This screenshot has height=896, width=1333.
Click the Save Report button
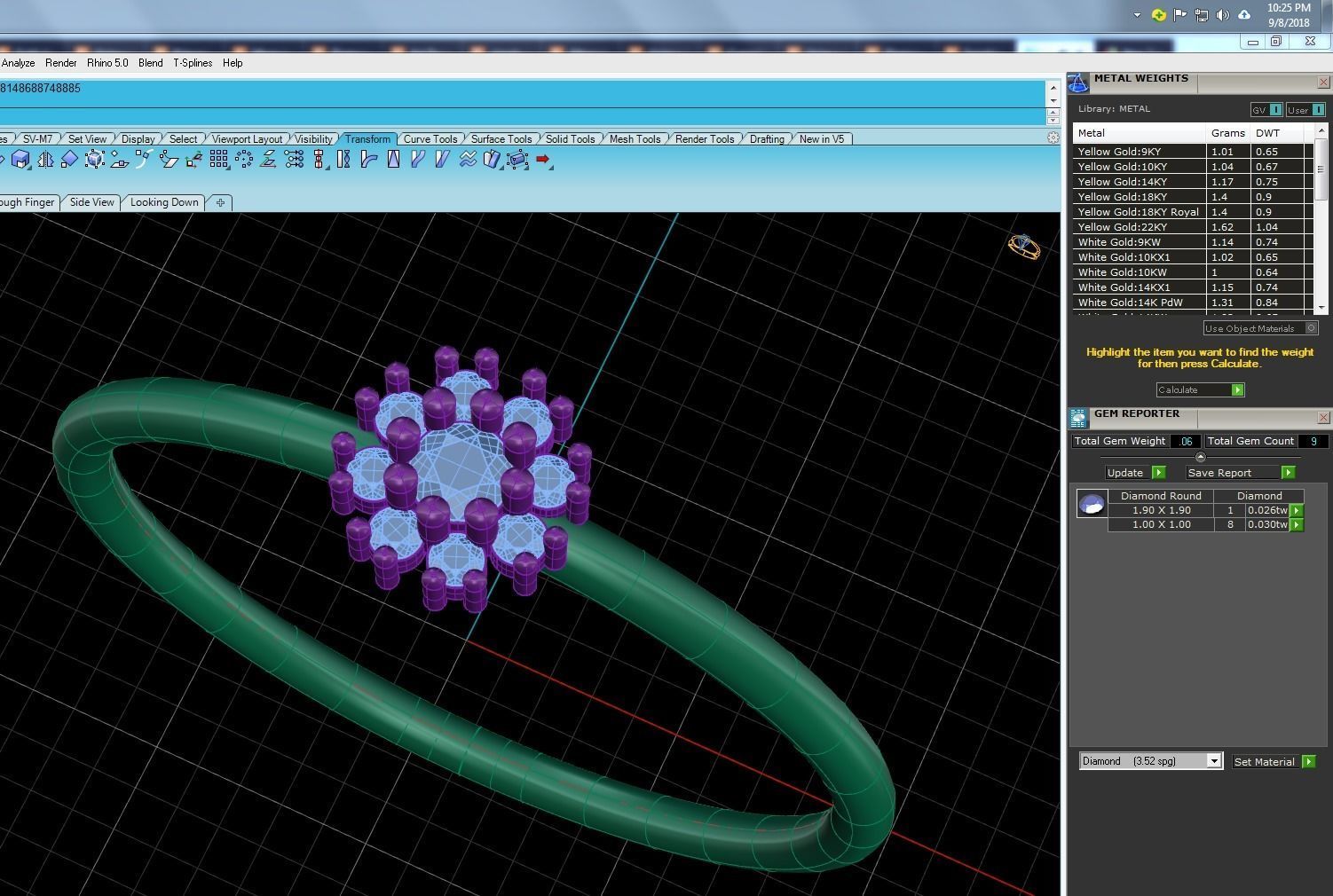(x=1241, y=473)
